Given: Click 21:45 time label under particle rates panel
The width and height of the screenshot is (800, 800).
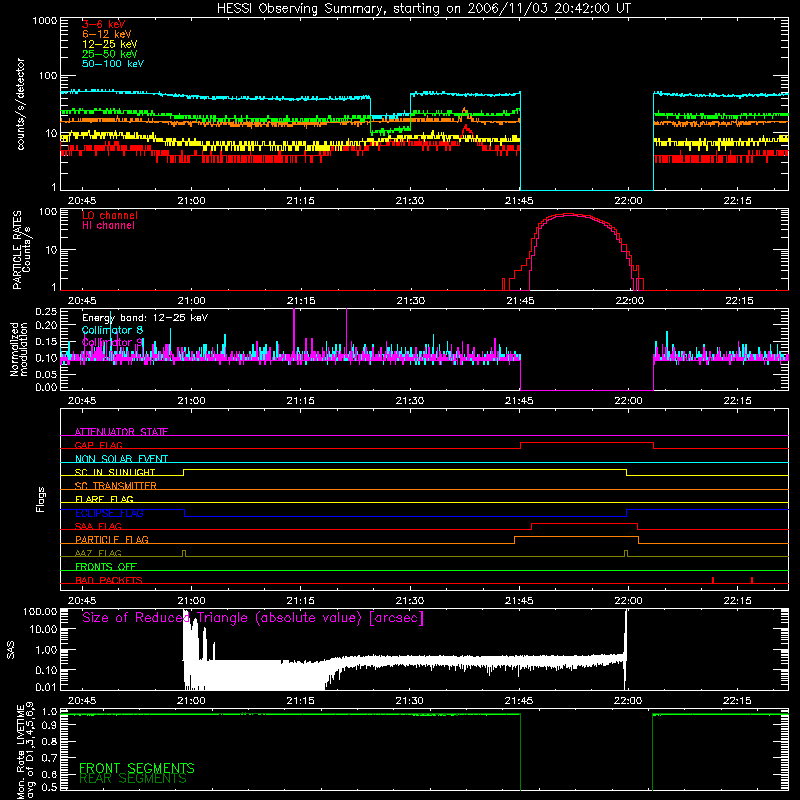Looking at the screenshot, I should [x=520, y=301].
